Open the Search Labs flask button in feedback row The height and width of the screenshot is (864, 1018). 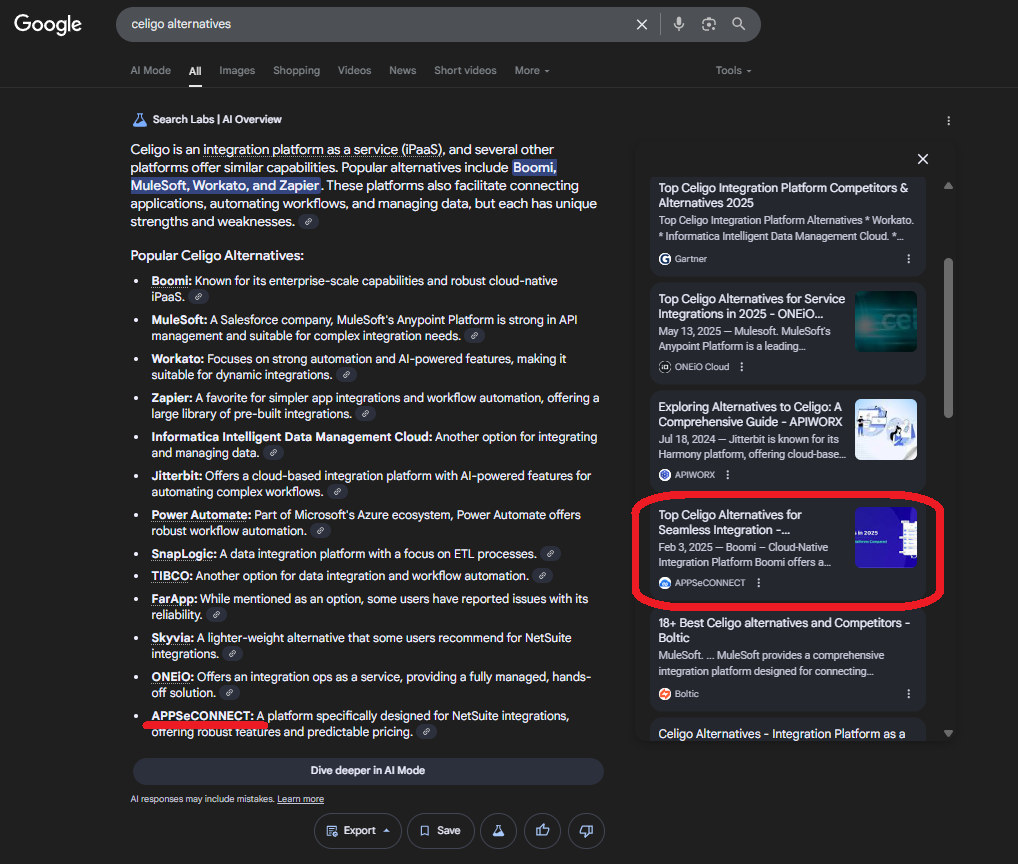tap(498, 831)
